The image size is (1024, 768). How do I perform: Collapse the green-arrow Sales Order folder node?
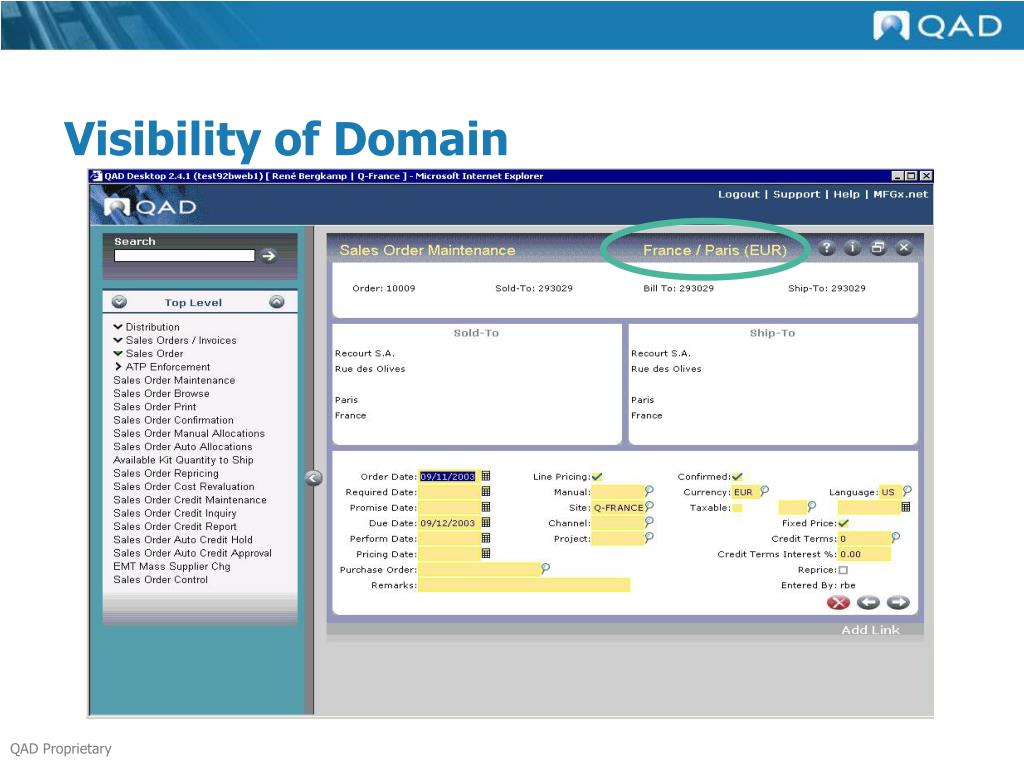point(118,353)
